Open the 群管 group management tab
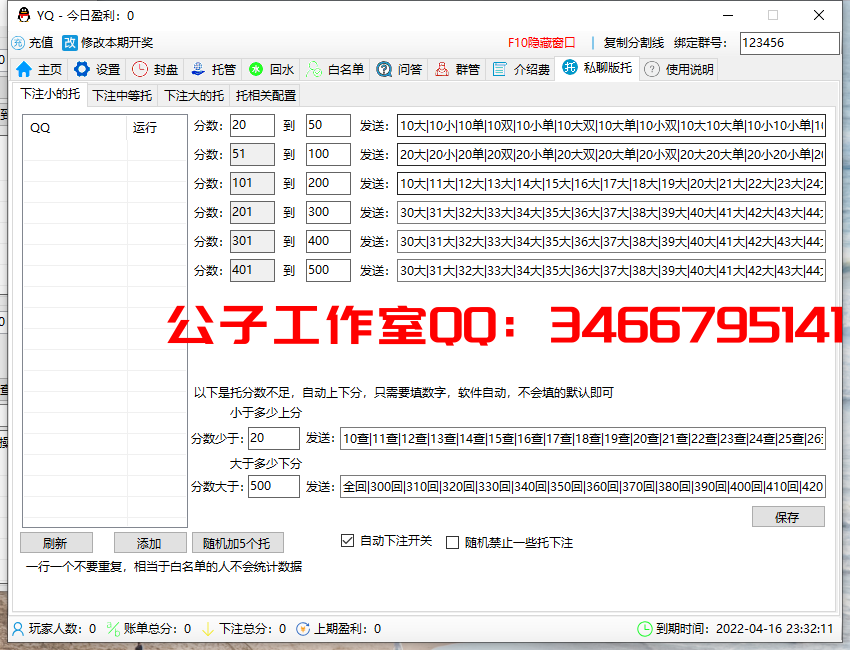 tap(457, 69)
